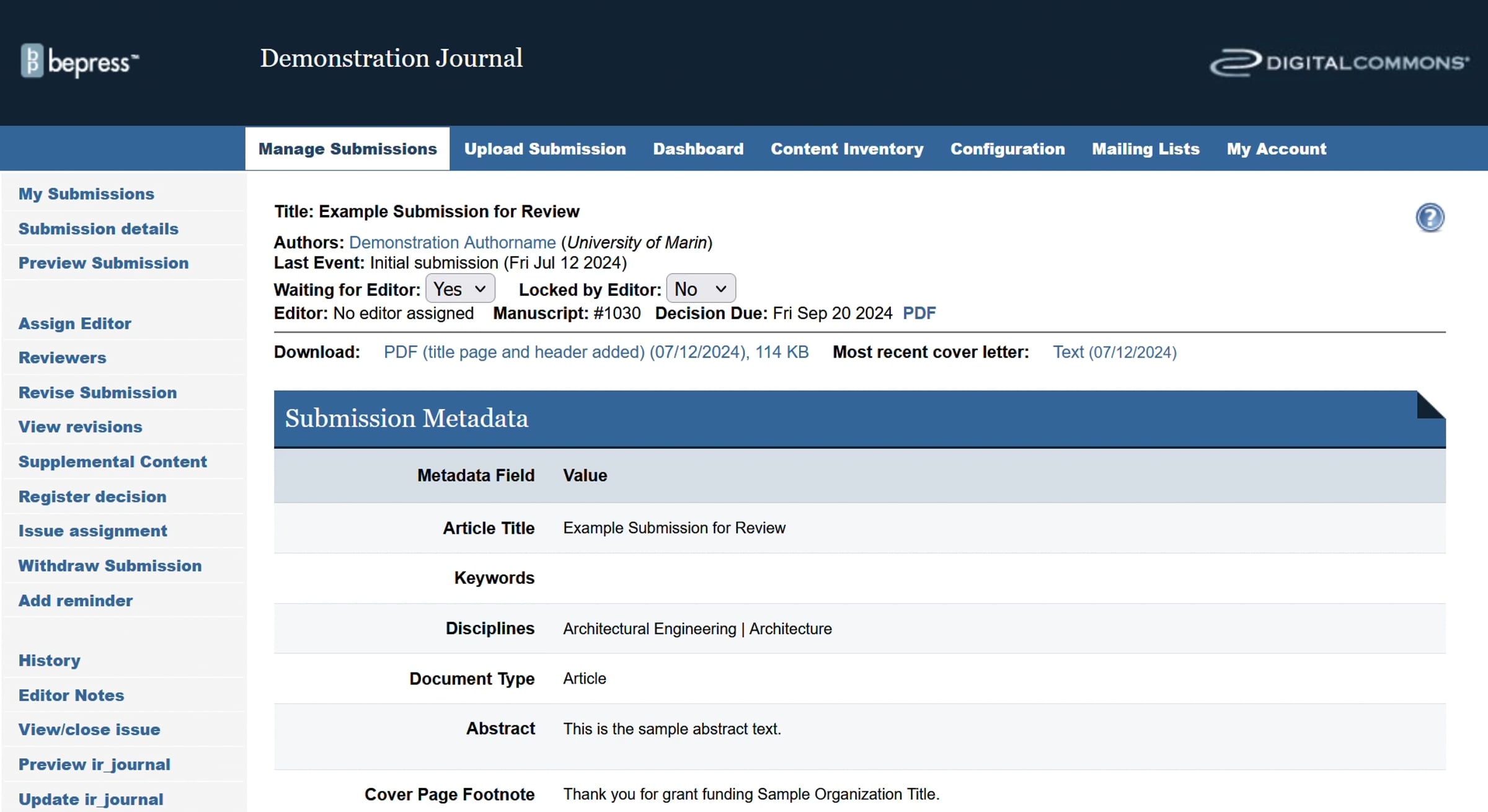Click the Withdraw Submission link

[x=110, y=565]
